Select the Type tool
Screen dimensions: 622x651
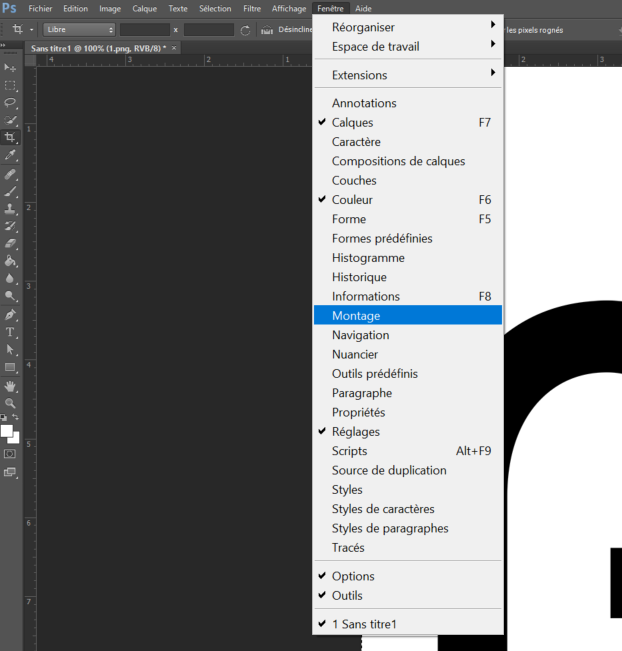[x=10, y=332]
